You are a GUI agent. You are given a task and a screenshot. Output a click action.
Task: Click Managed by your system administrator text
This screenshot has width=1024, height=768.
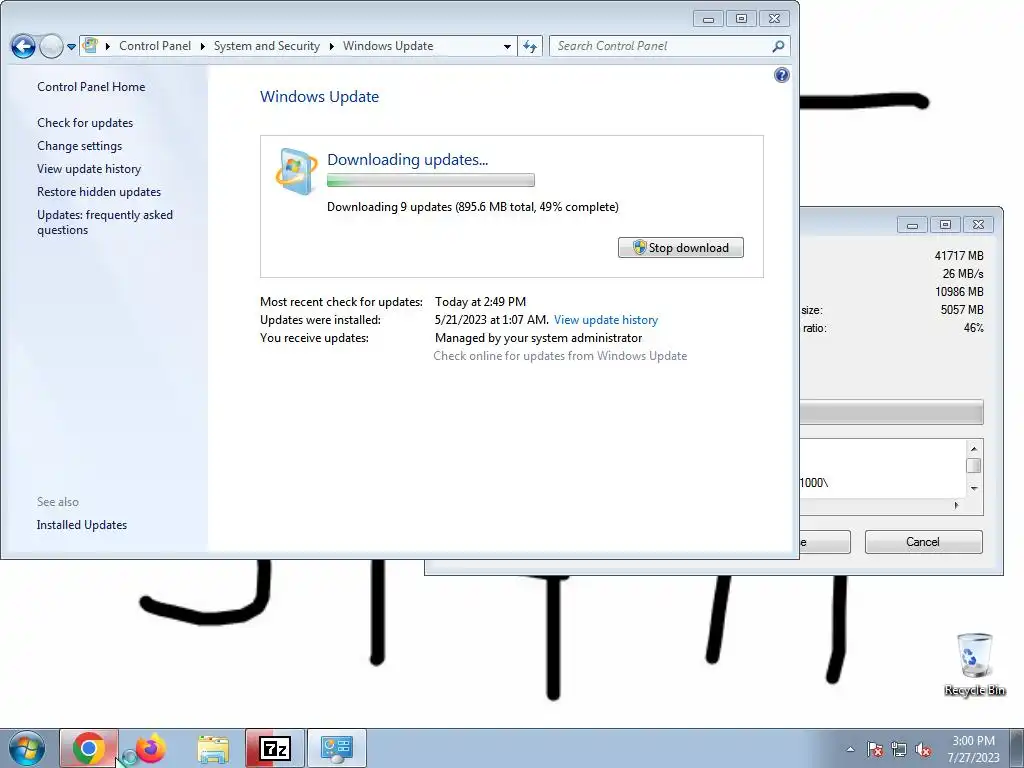pos(539,338)
